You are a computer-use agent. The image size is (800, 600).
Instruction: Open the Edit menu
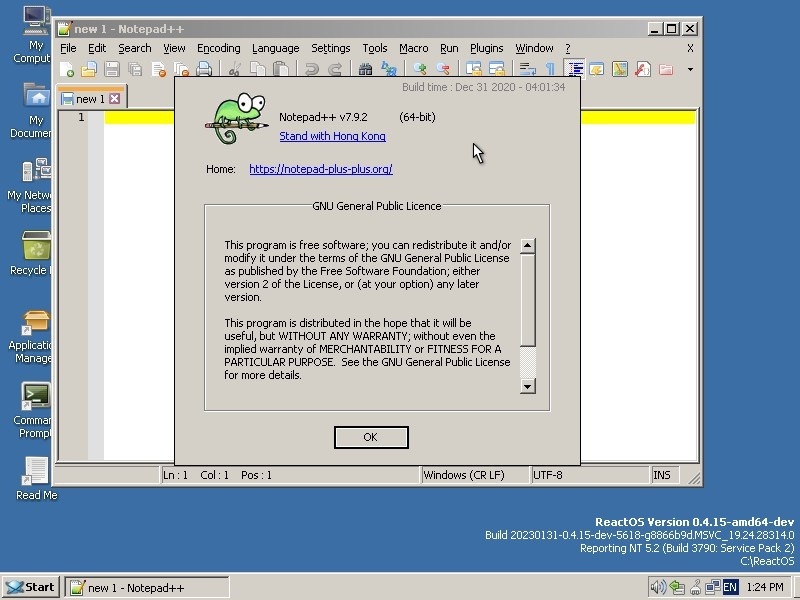click(x=97, y=48)
